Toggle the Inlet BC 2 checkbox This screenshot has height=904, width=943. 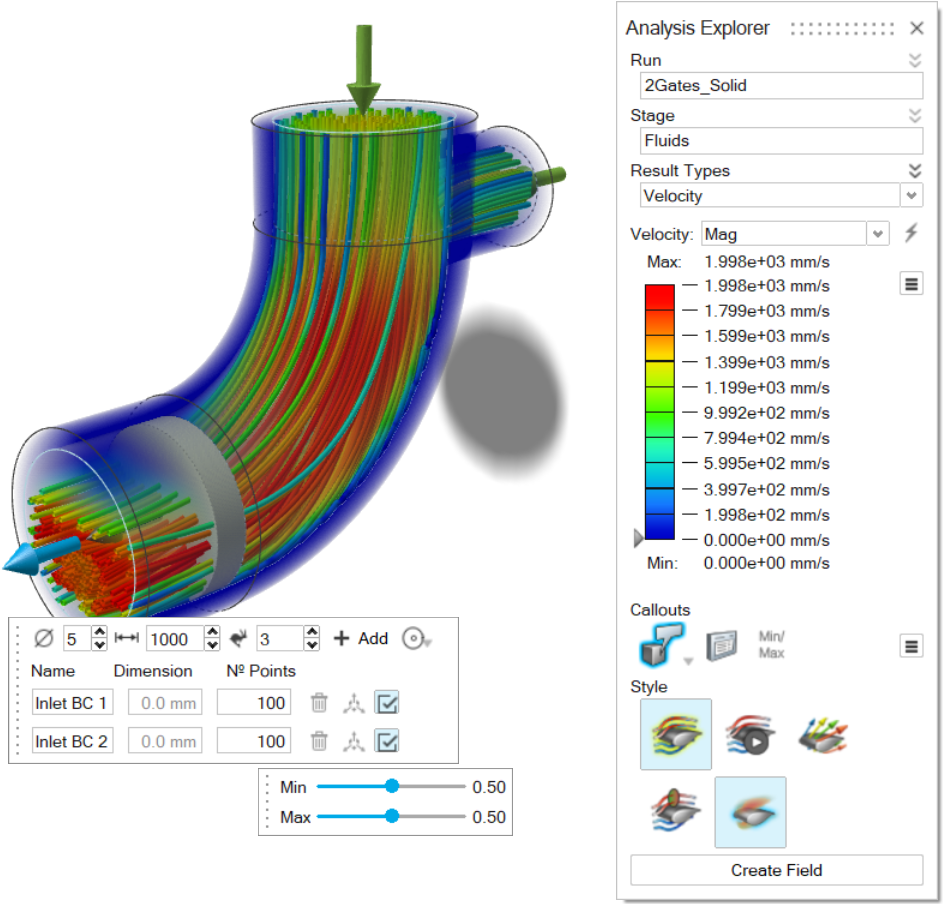[387, 741]
